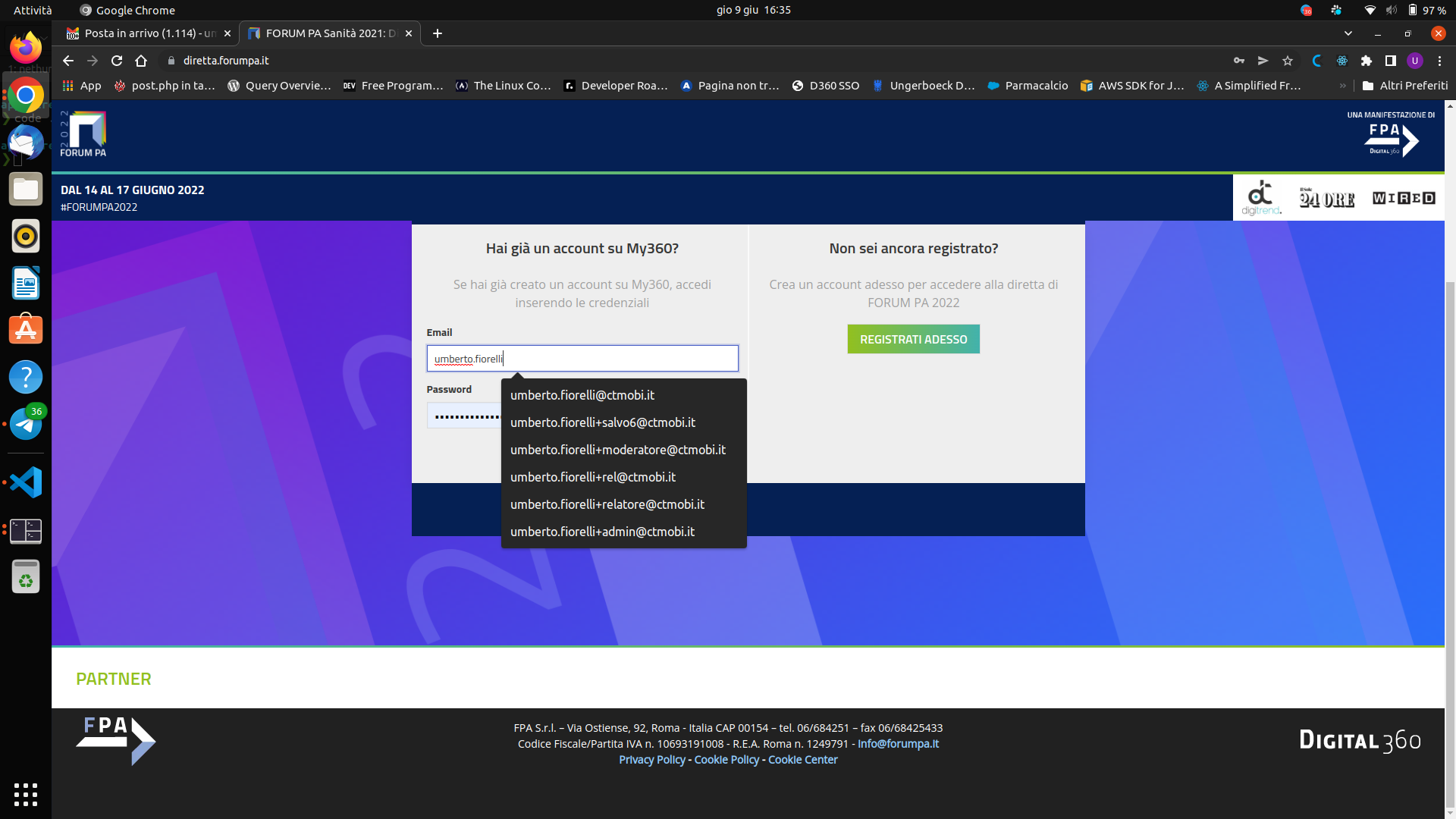Open Telegram from the dock
This screenshot has height=819, width=1456.
click(x=26, y=424)
